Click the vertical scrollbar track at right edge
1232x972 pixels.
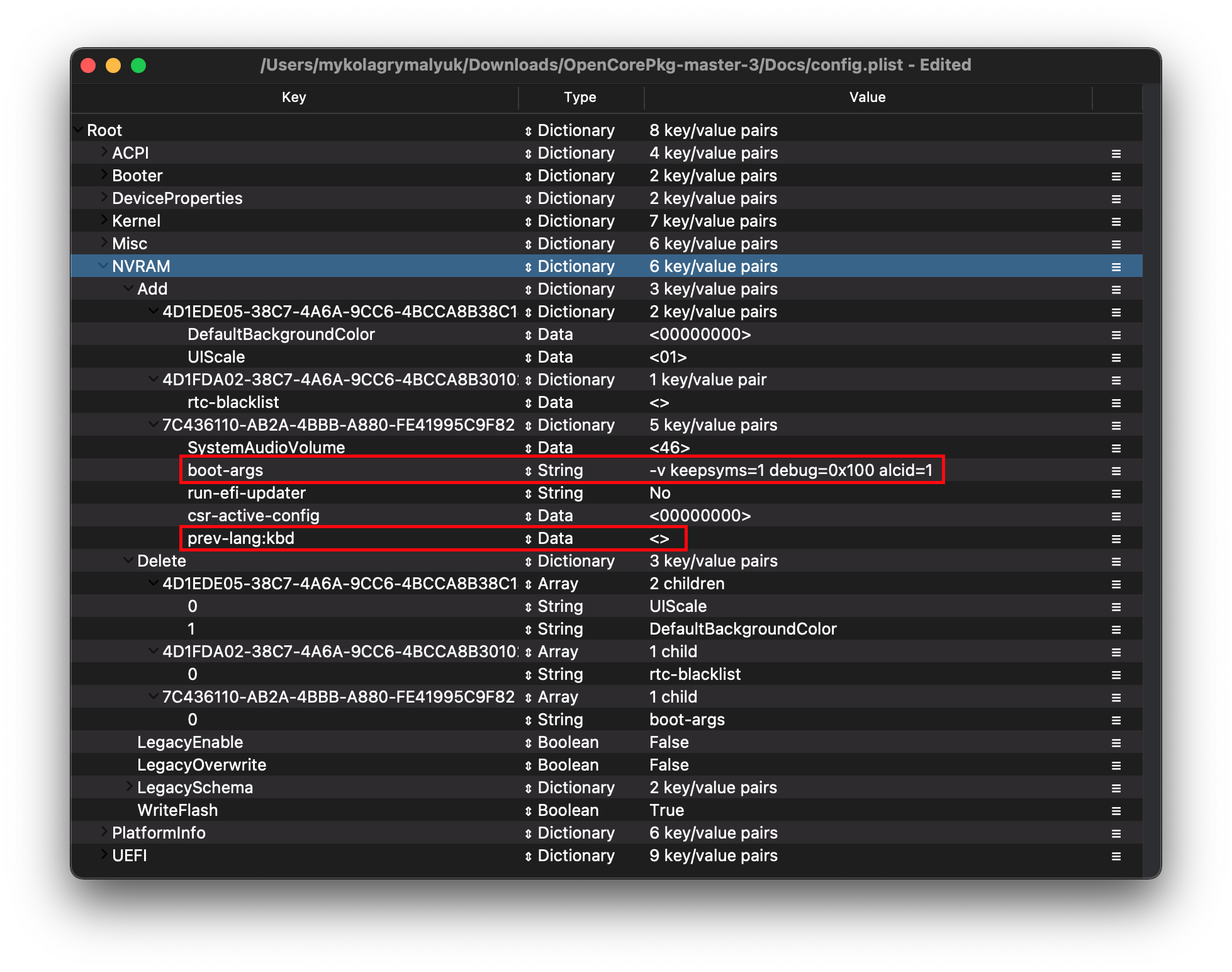tap(1151, 478)
